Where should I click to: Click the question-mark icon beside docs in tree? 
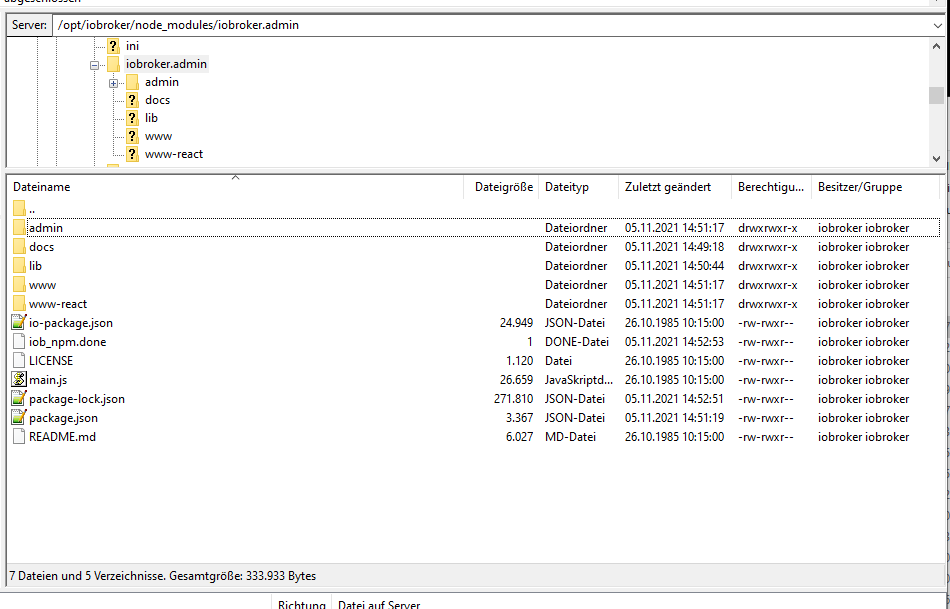132,100
